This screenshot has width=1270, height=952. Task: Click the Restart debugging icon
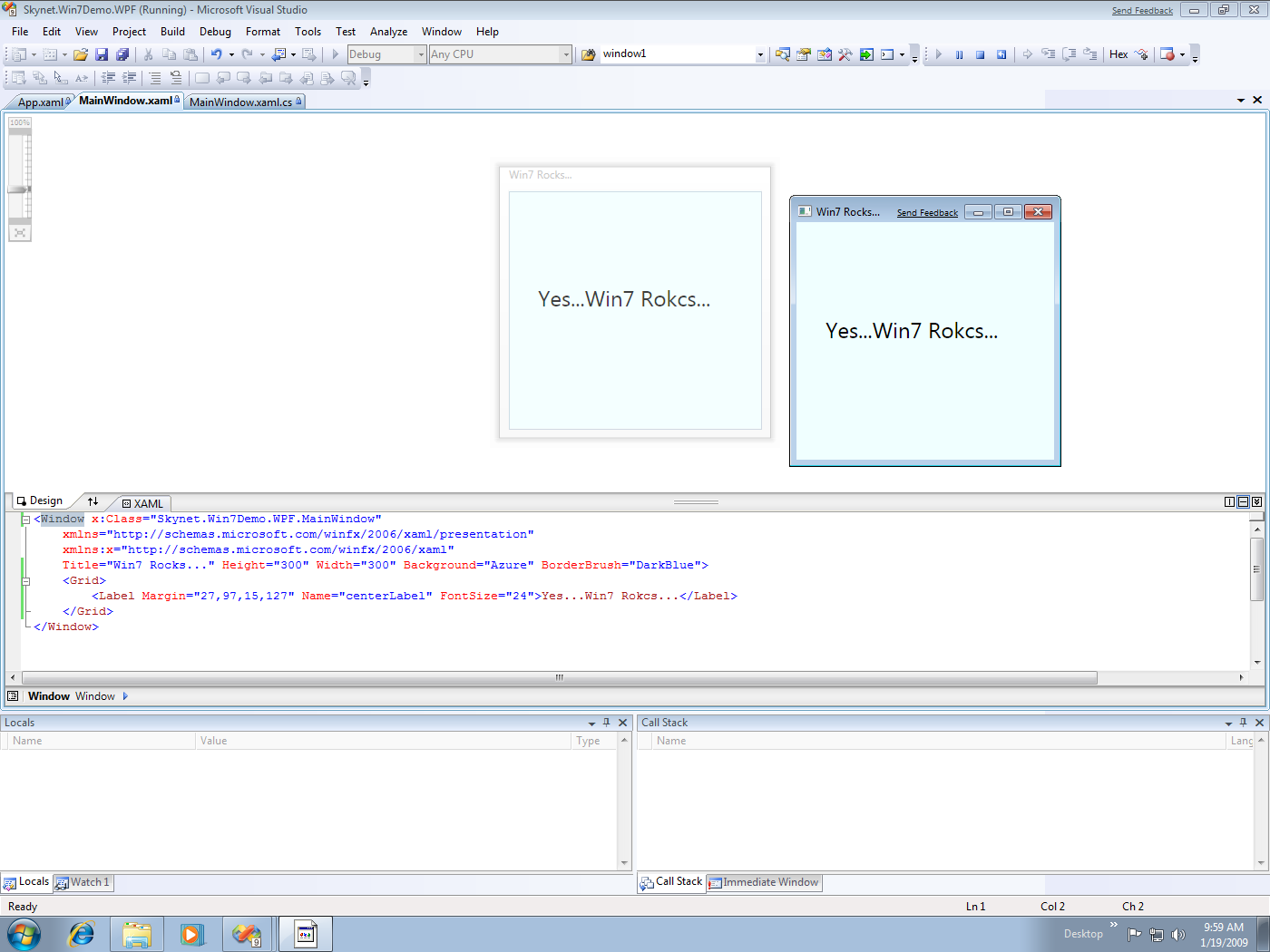[x=1001, y=53]
